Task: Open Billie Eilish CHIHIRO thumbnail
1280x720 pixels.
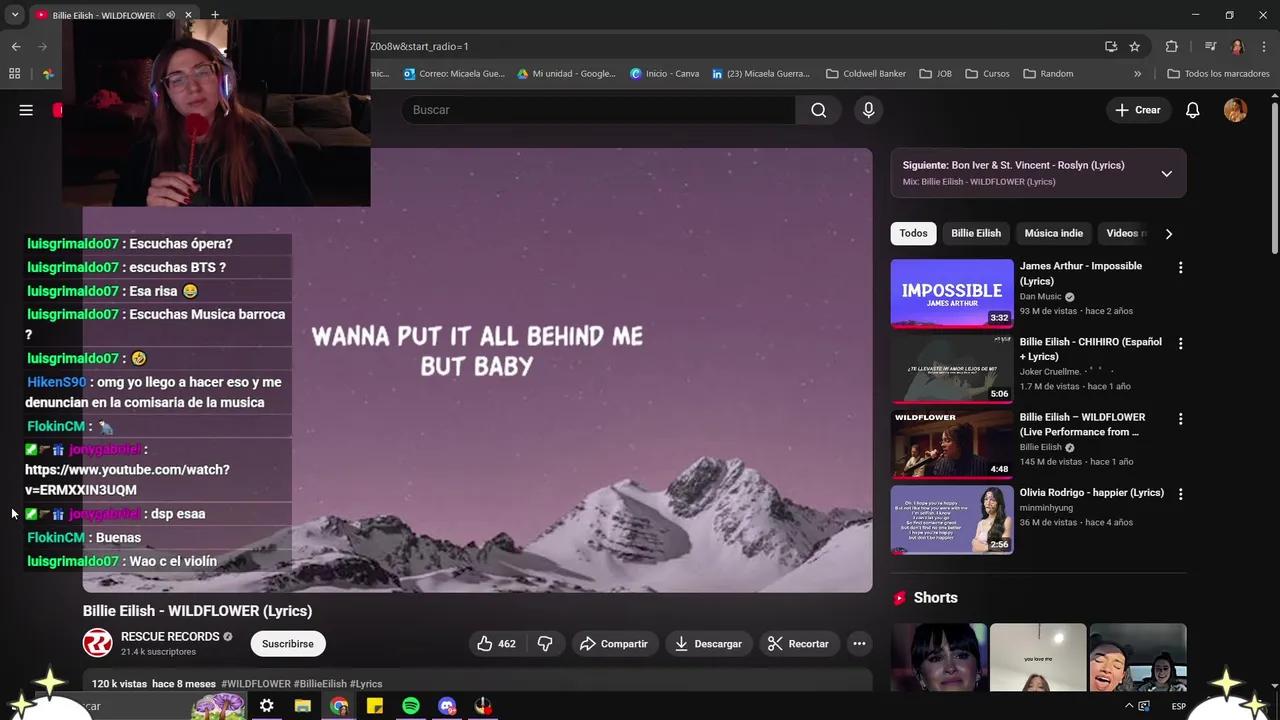Action: click(x=952, y=369)
